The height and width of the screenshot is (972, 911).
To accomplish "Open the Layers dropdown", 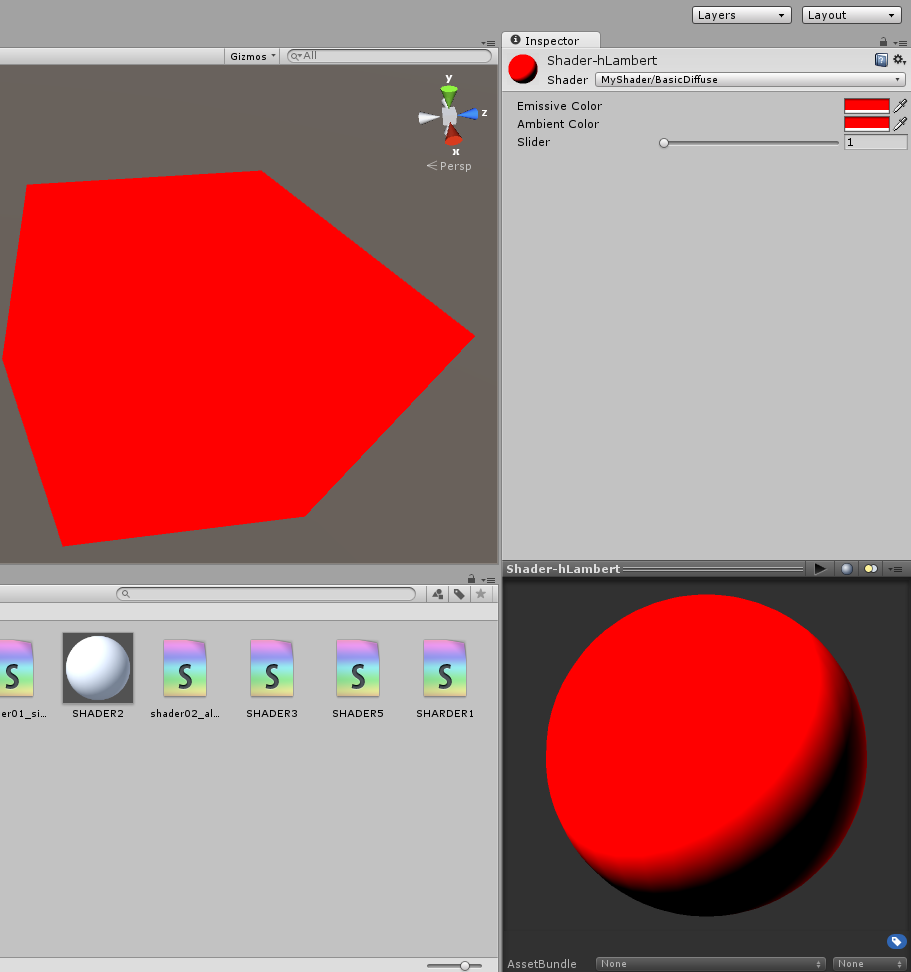I will (741, 15).
